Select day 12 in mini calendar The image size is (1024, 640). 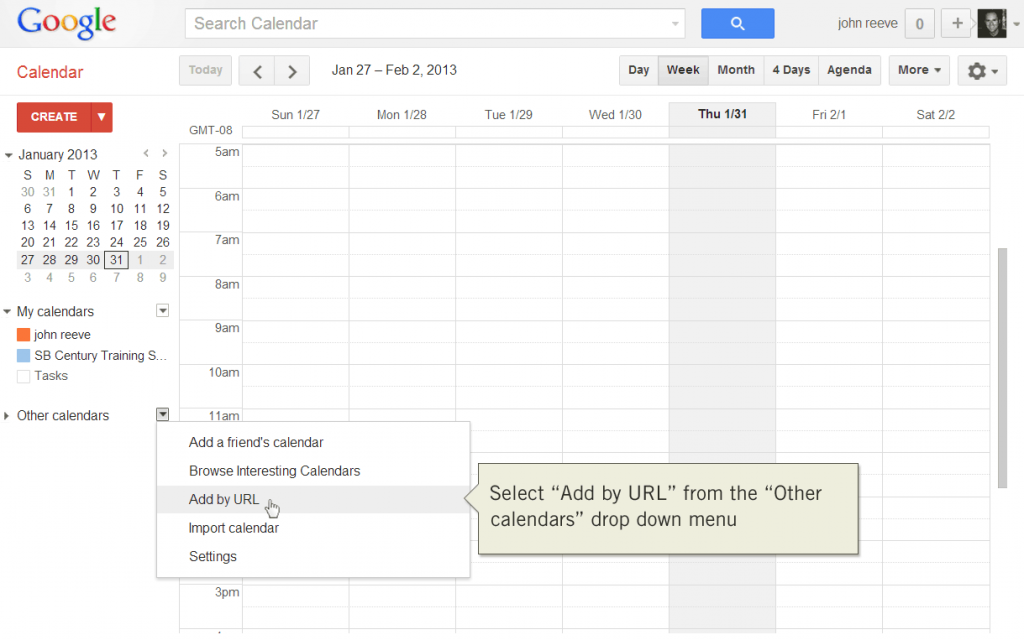click(163, 209)
